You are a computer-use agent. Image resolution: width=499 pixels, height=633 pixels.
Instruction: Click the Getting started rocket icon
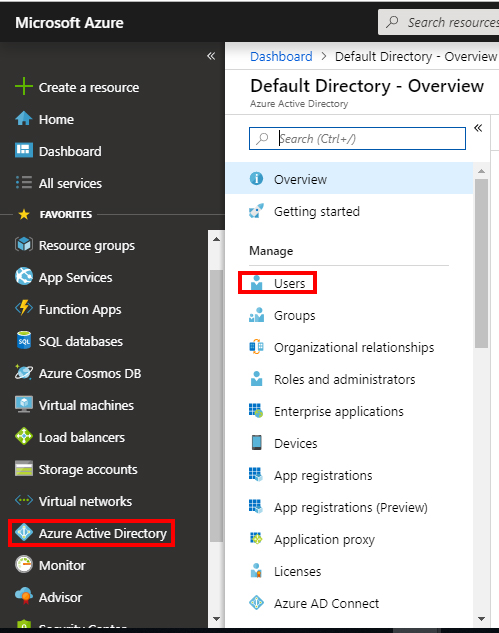click(x=256, y=211)
